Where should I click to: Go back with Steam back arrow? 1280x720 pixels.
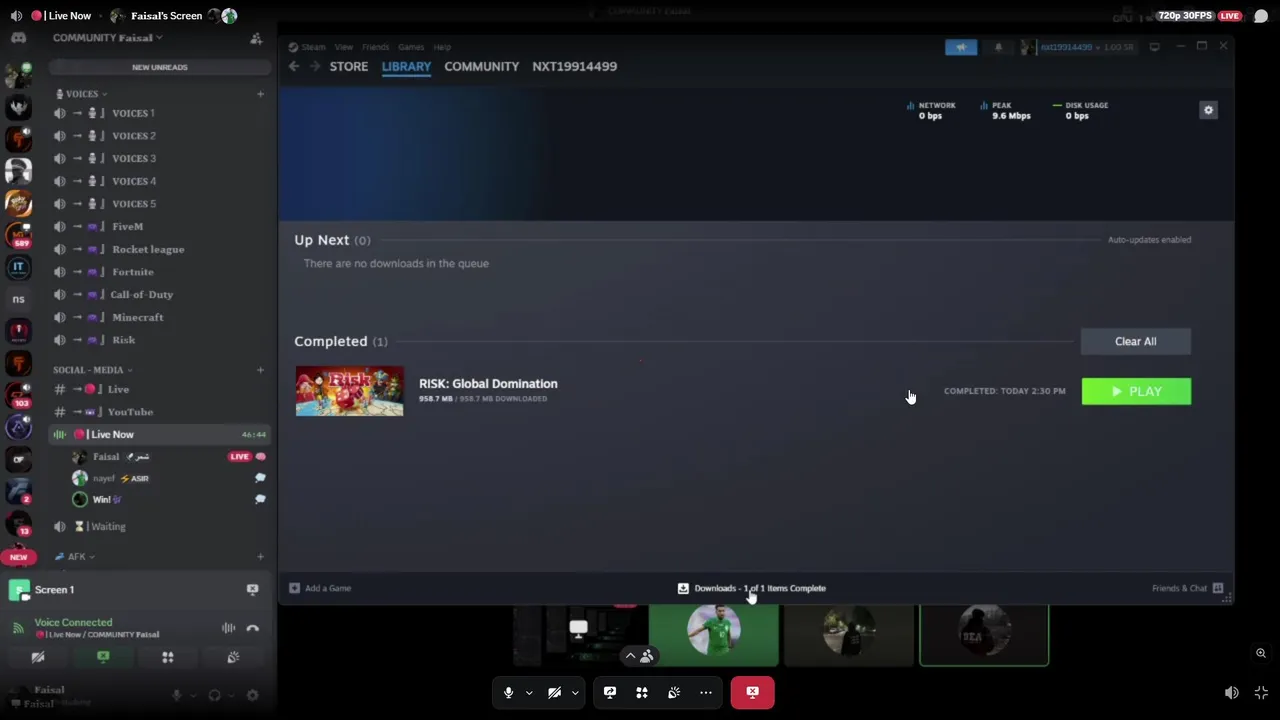click(x=293, y=66)
